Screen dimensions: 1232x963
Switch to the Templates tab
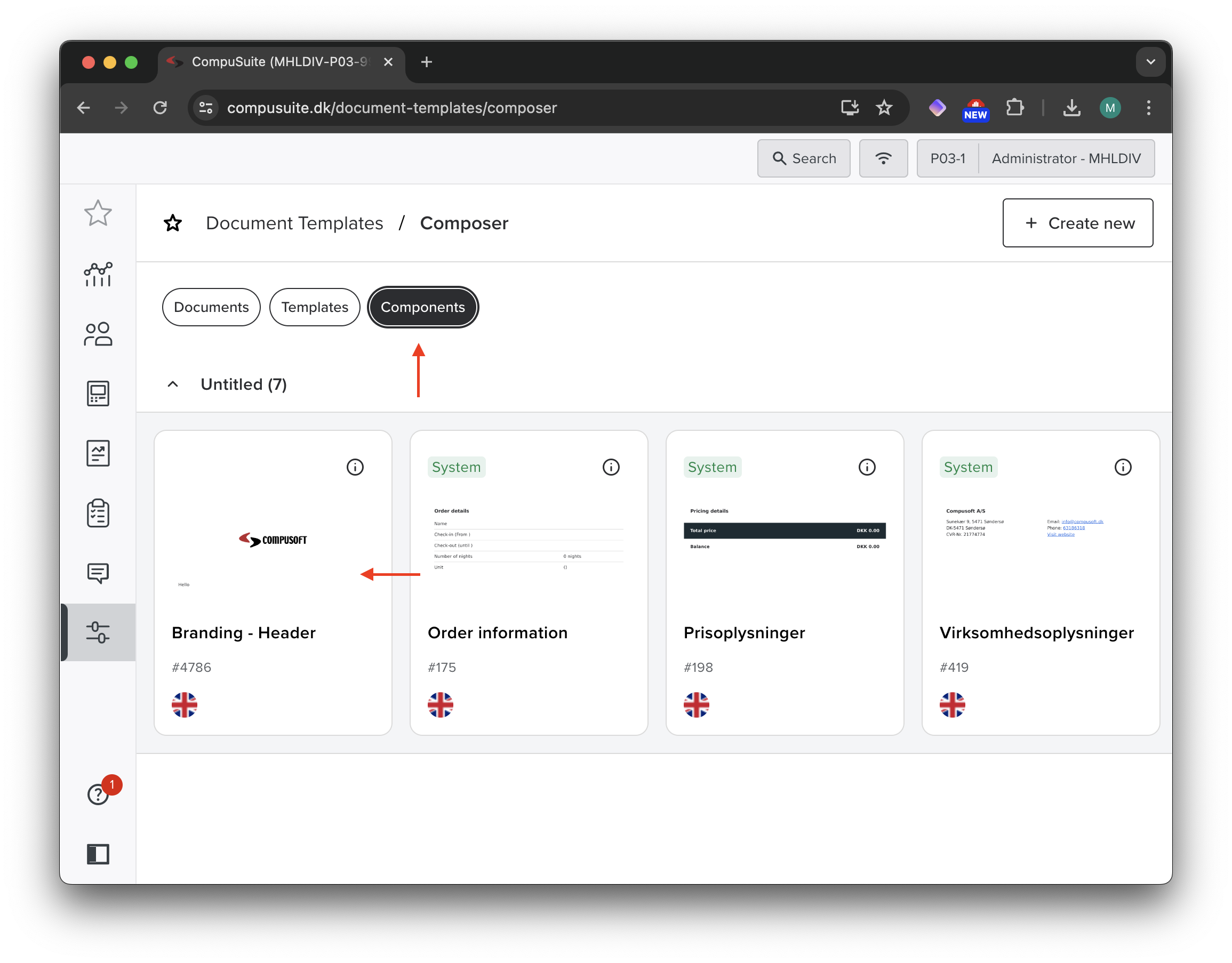[x=315, y=307]
